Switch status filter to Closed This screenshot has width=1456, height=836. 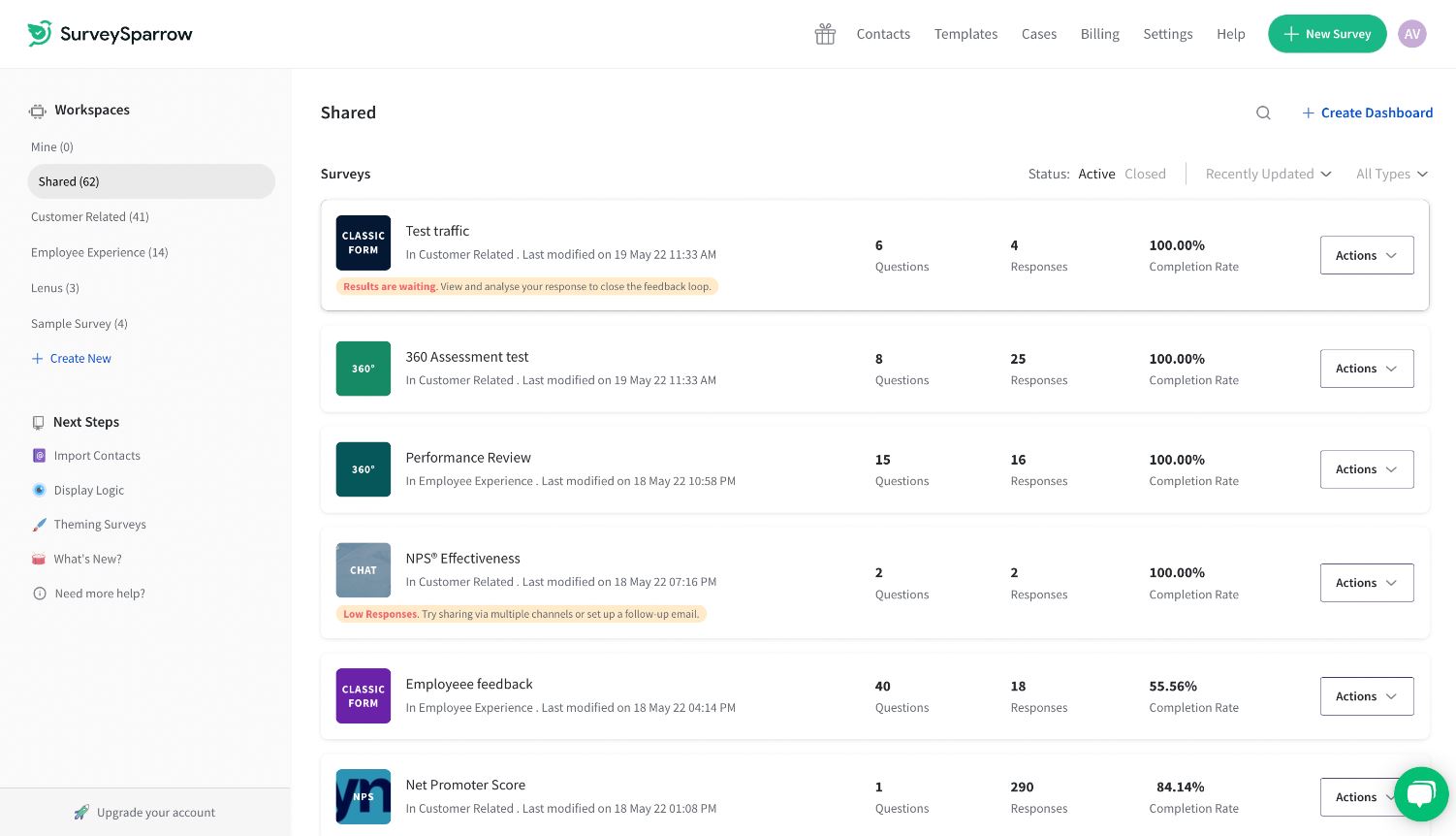(1145, 174)
